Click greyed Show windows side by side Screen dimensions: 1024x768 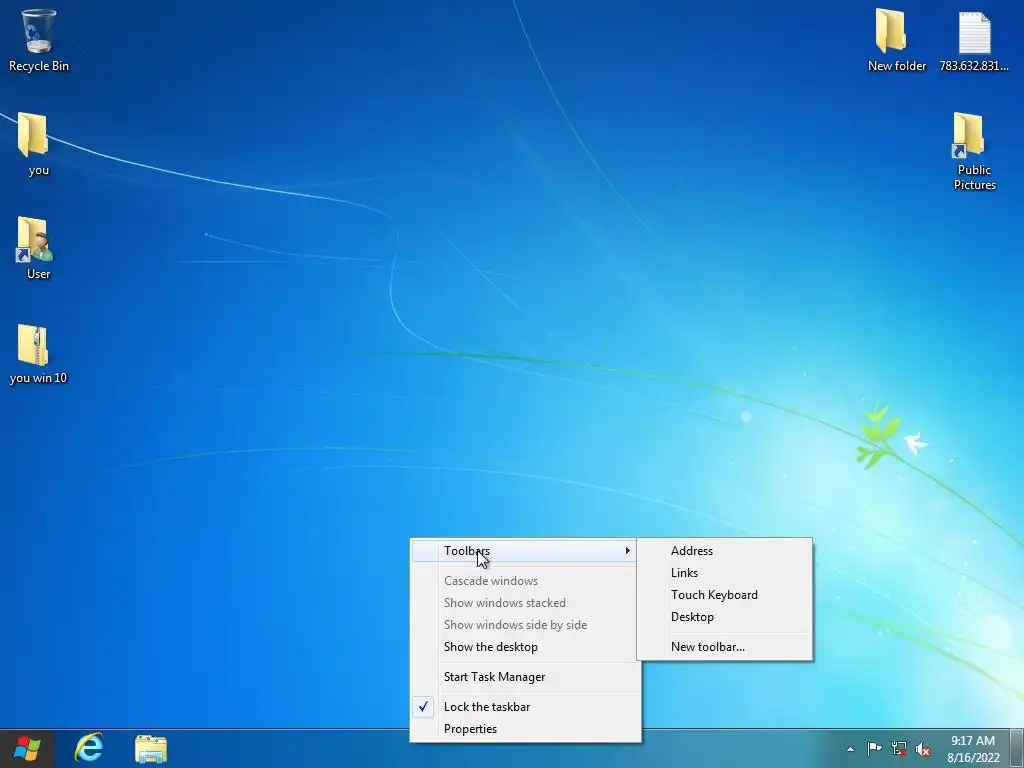(525, 625)
